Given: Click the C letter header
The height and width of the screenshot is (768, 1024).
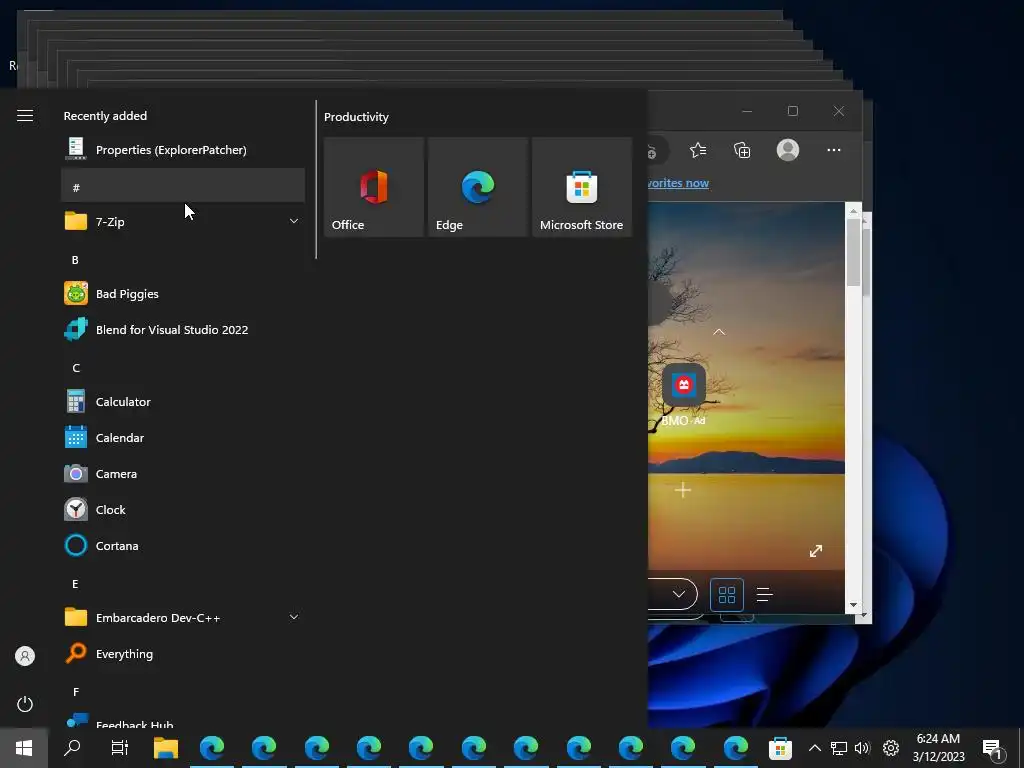Looking at the screenshot, I should point(183,368).
